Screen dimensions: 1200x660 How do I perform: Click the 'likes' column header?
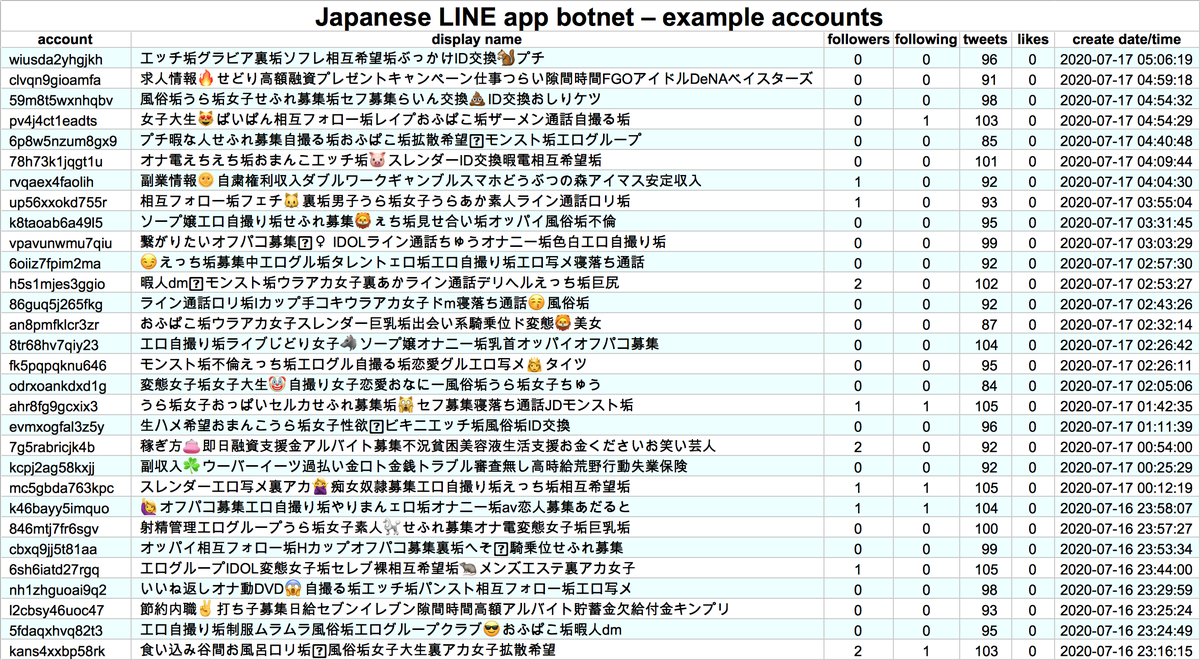(x=1032, y=39)
